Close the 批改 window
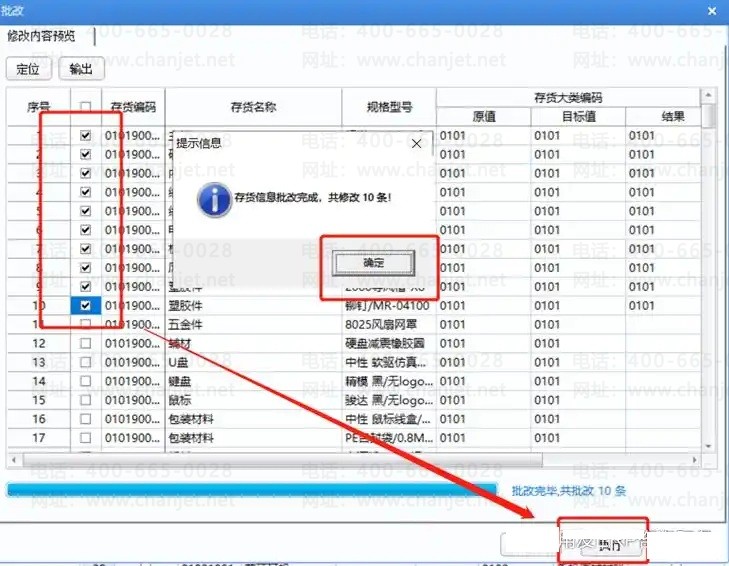Viewport: 729px width, 566px height. click(x=712, y=11)
